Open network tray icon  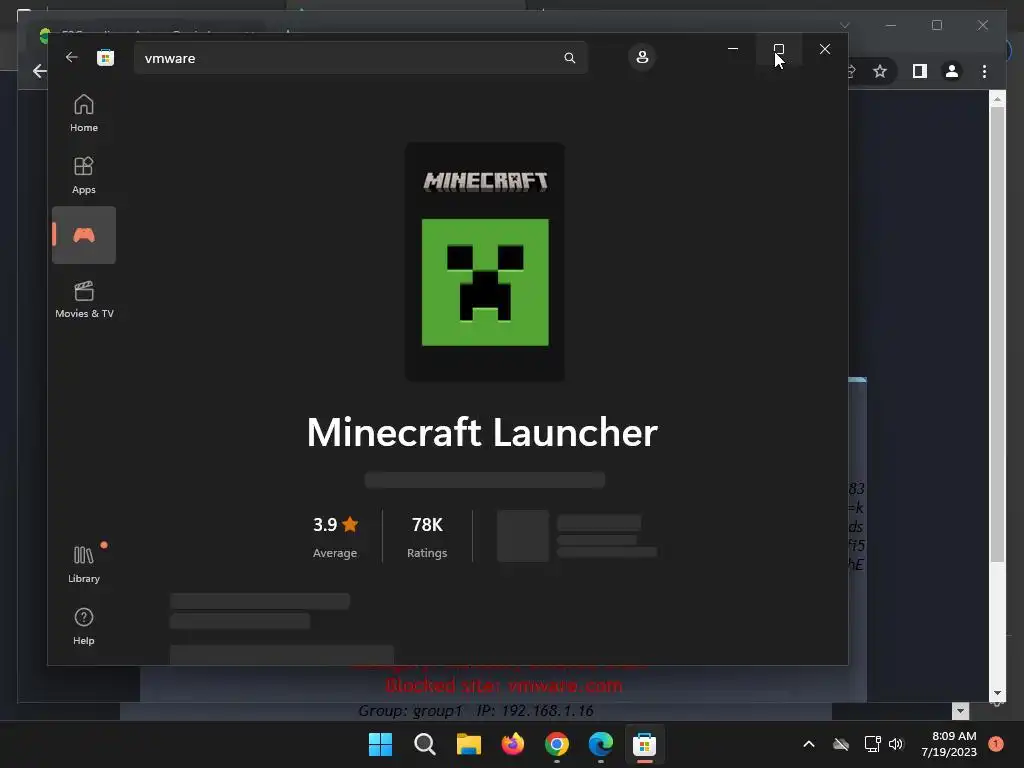[x=872, y=744]
